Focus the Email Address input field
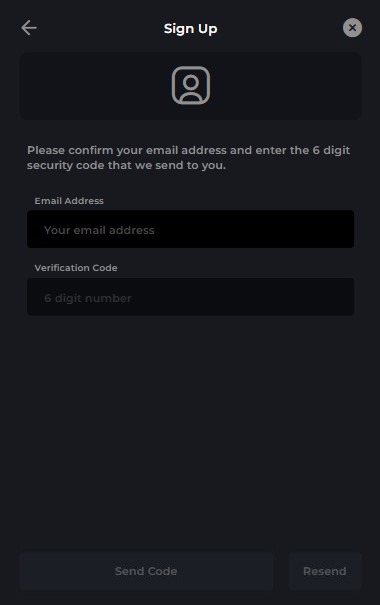 click(191, 229)
